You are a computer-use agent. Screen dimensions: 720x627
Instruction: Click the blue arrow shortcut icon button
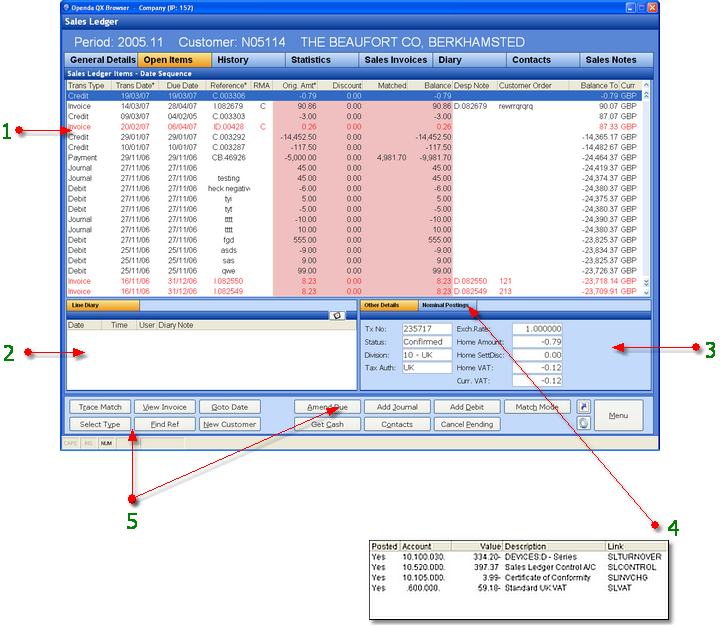click(x=583, y=407)
